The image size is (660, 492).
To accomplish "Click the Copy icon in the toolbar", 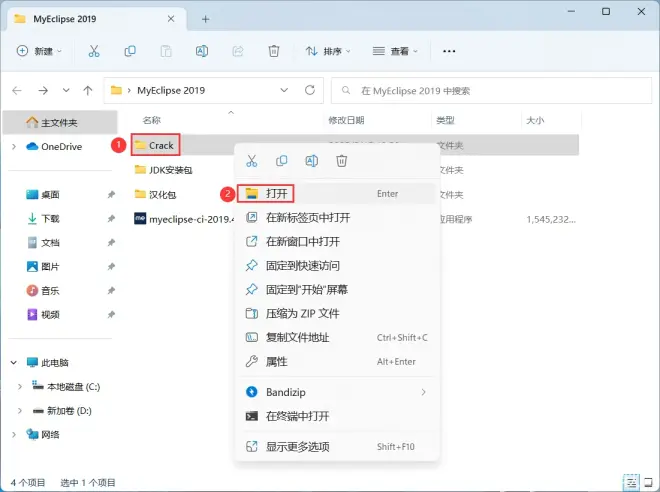I will (x=130, y=51).
